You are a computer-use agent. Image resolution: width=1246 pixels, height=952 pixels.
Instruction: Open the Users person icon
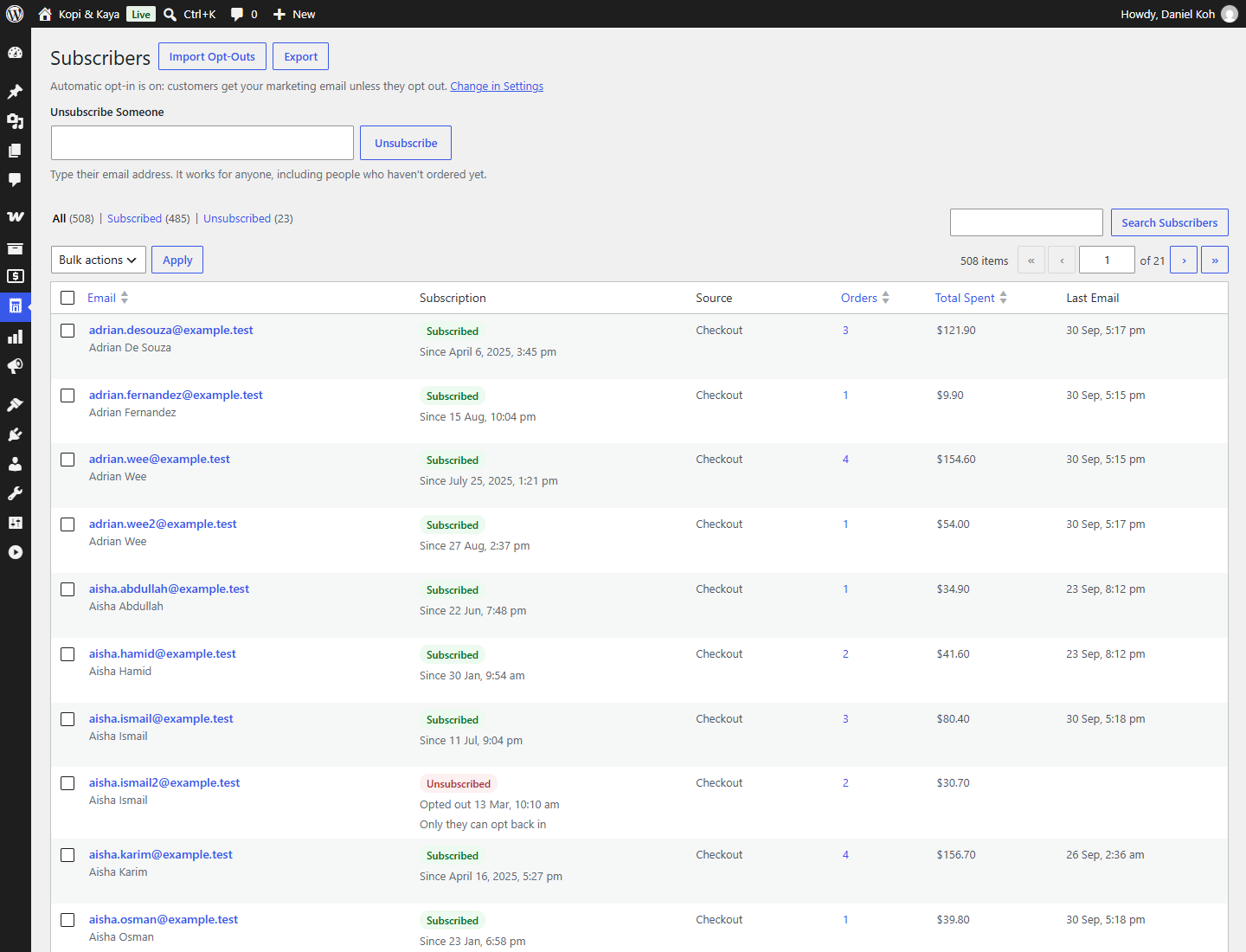tap(15, 464)
